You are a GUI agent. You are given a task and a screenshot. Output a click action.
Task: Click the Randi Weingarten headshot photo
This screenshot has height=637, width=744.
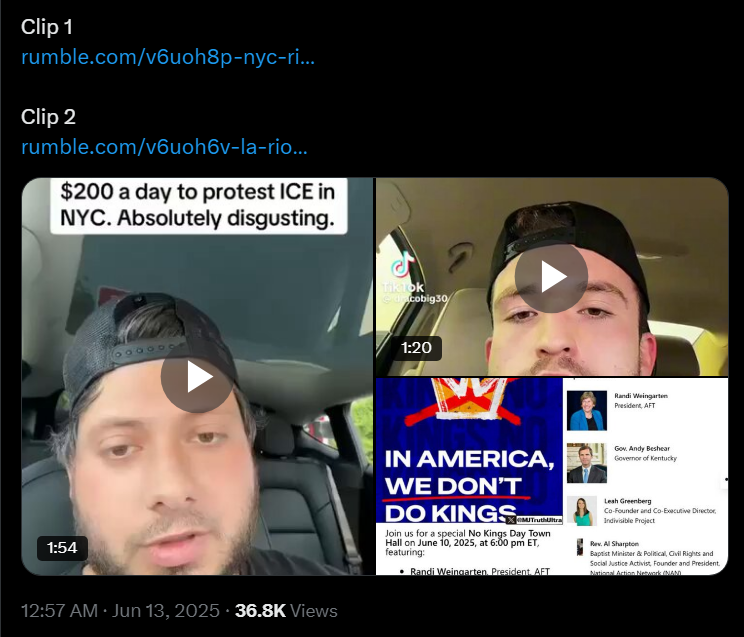[x=587, y=411]
